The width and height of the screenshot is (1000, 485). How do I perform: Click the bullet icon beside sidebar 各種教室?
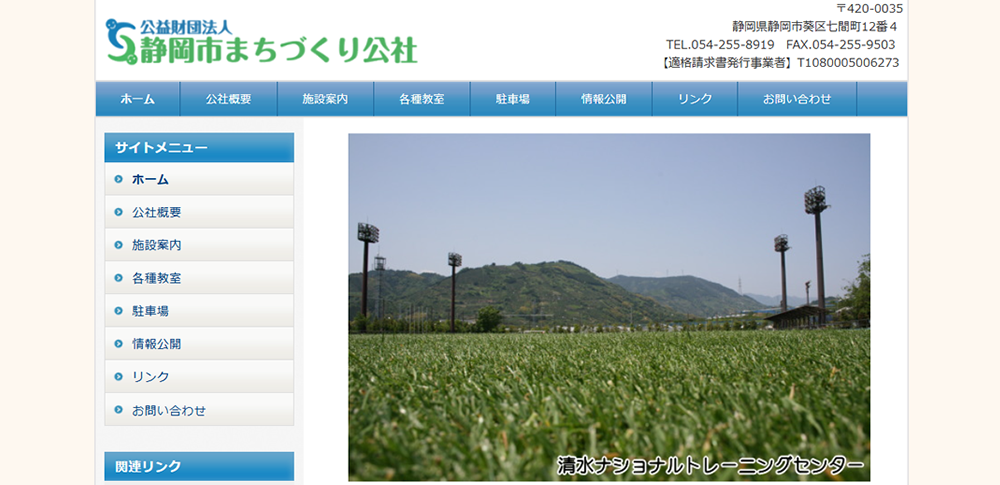(x=118, y=278)
